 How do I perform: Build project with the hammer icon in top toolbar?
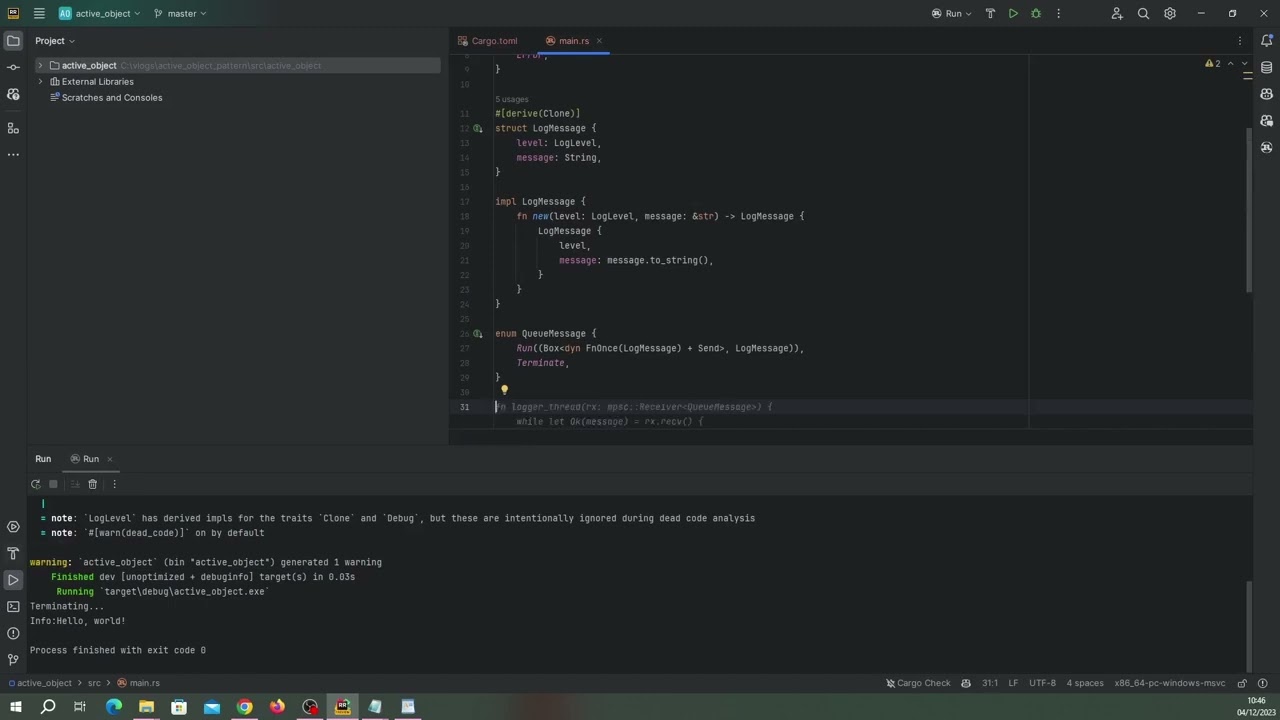pyautogui.click(x=990, y=13)
